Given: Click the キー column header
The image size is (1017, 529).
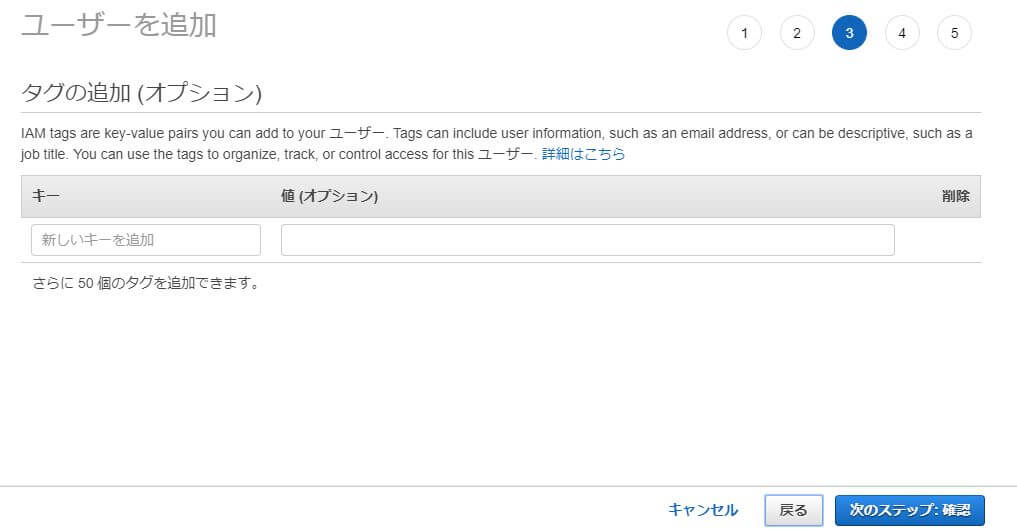Looking at the screenshot, I should 46,196.
